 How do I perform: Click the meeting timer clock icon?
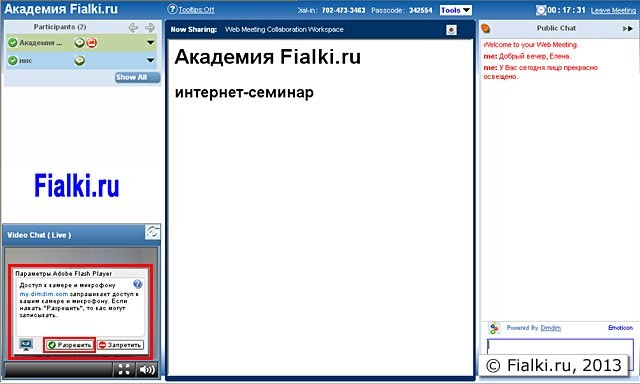pyautogui.click(x=541, y=10)
